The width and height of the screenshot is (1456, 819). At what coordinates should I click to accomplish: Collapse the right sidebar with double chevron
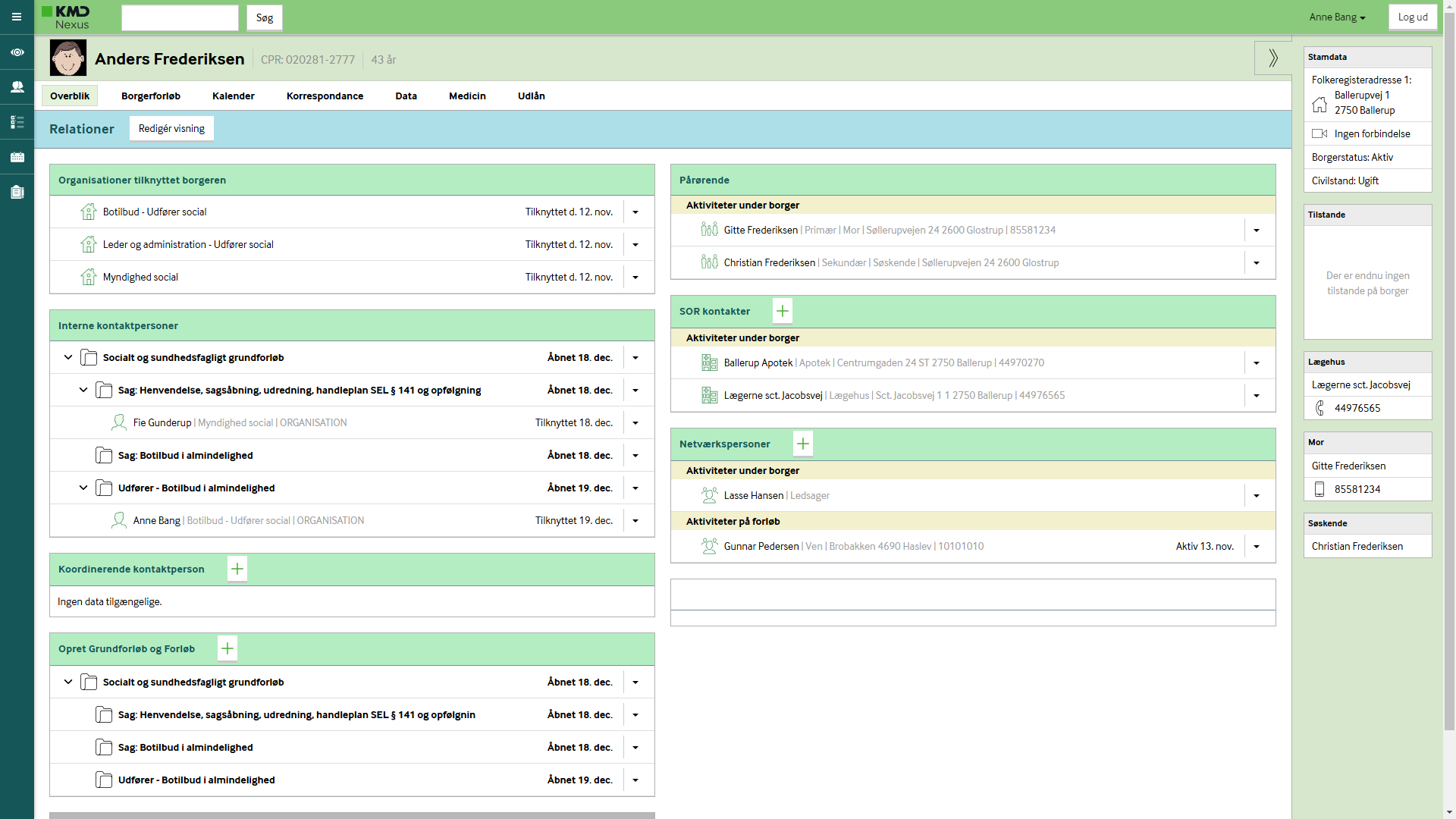[1272, 58]
